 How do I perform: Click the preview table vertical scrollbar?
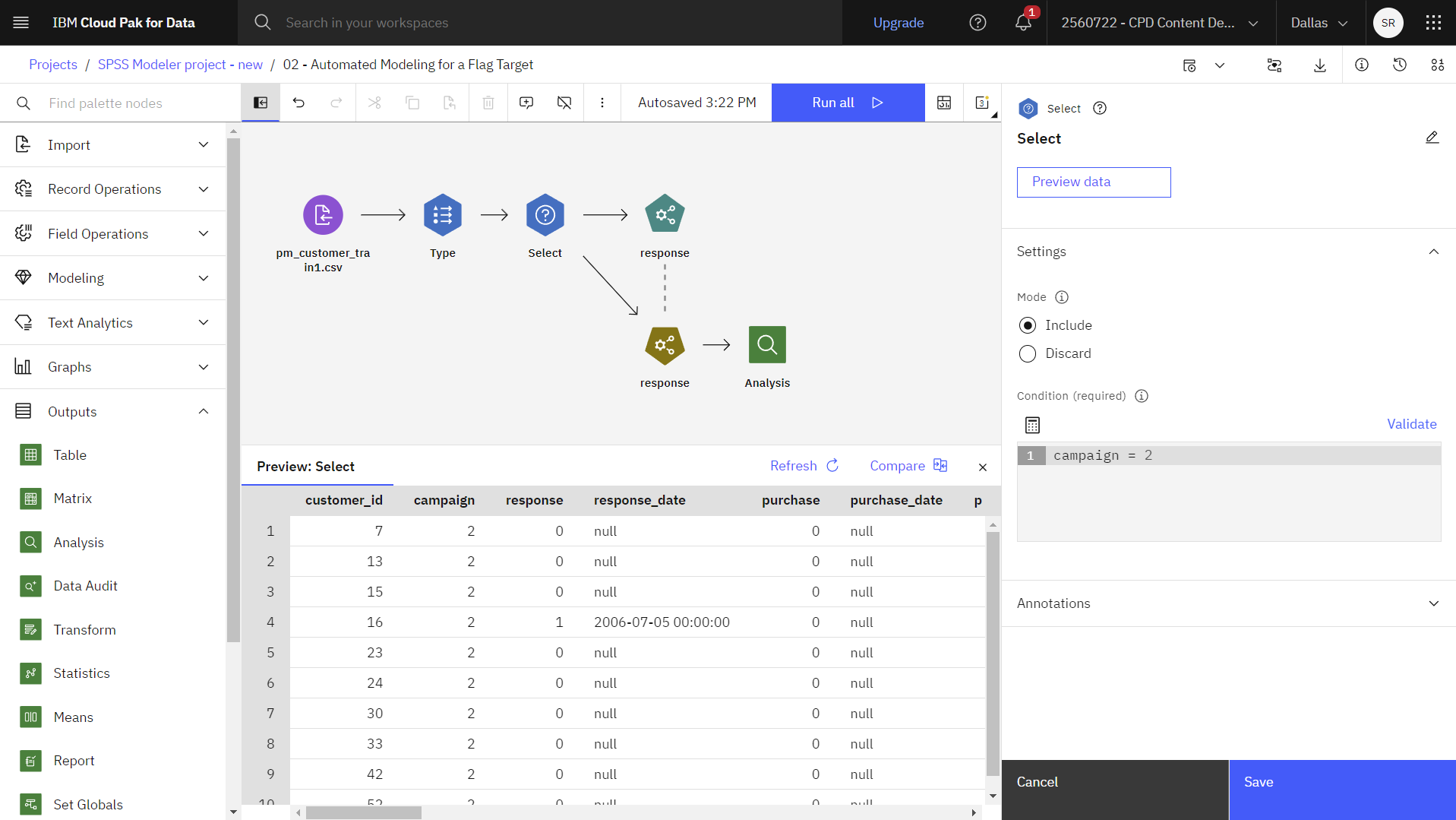click(x=993, y=654)
